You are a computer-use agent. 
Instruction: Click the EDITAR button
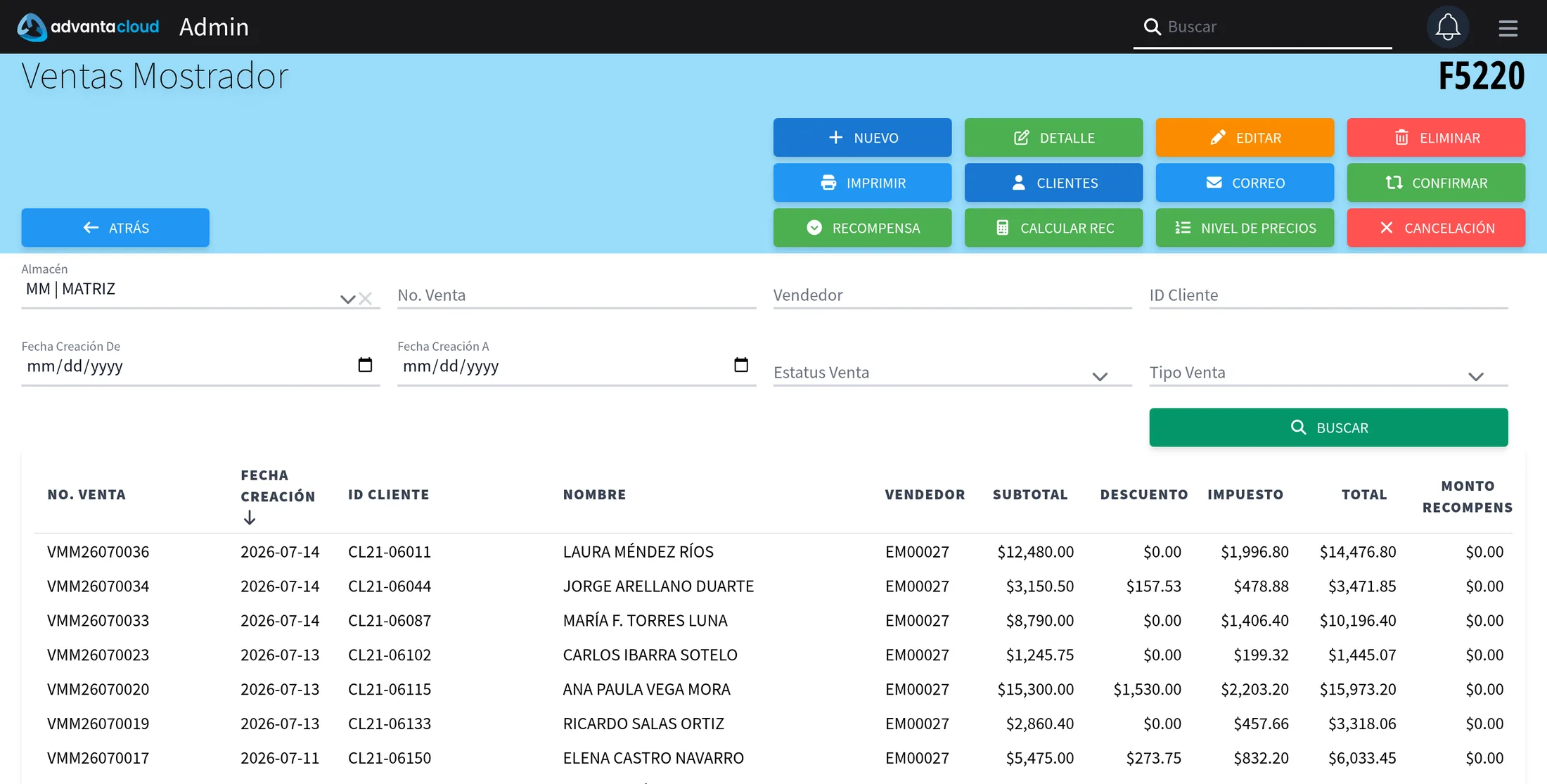[x=1245, y=138]
